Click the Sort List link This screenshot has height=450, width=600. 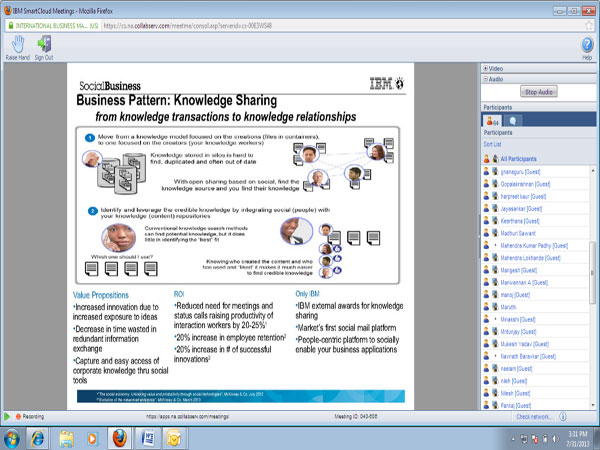492,144
